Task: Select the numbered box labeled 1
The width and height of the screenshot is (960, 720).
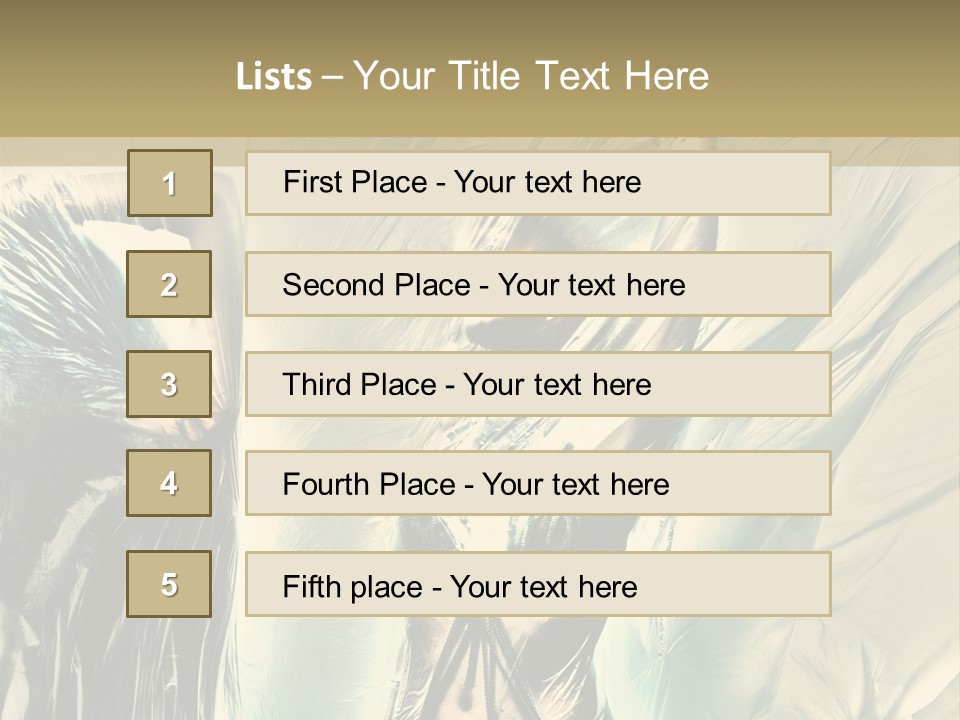Action: [x=170, y=183]
